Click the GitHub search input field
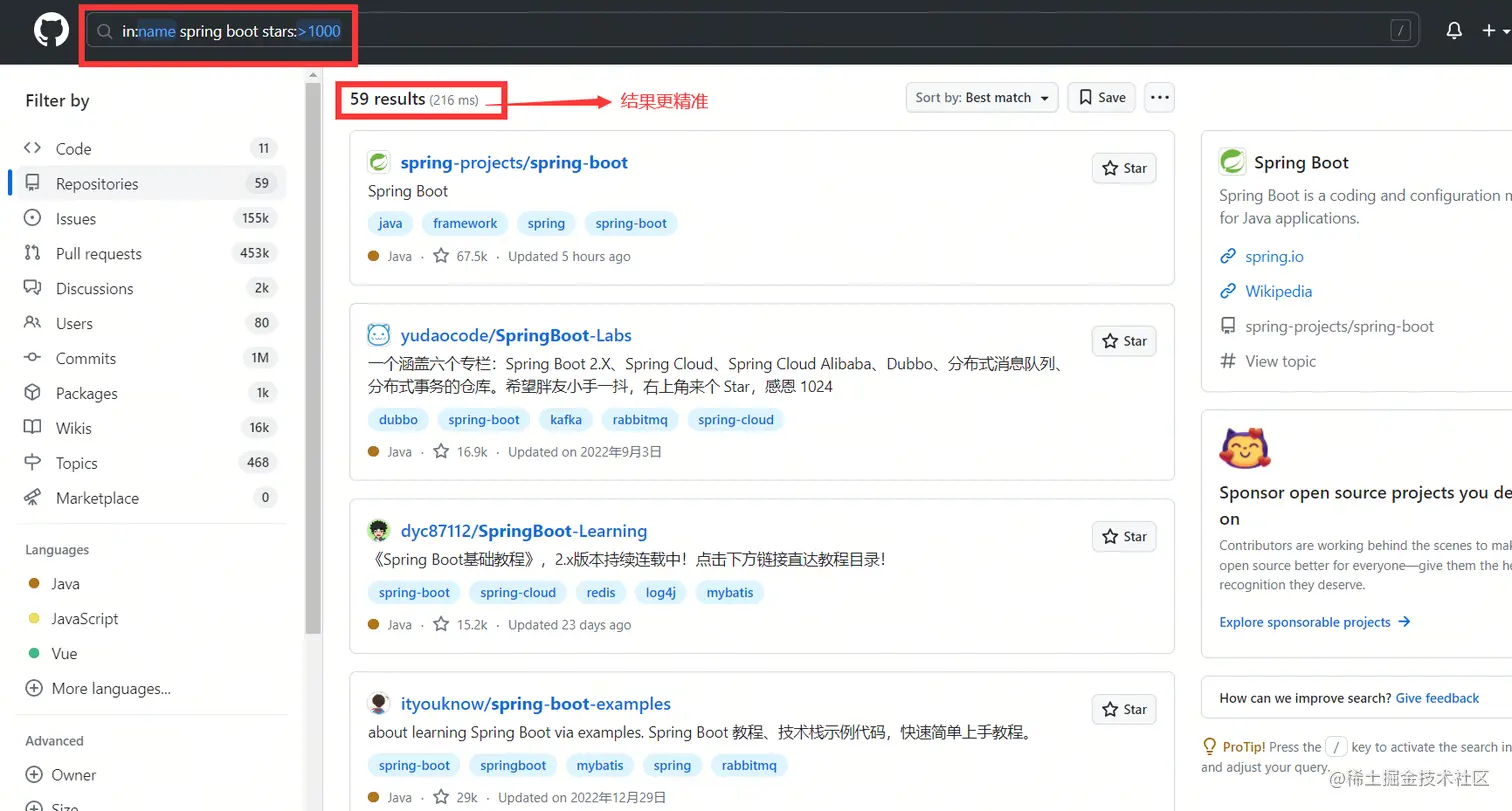1512x811 pixels. [755, 31]
